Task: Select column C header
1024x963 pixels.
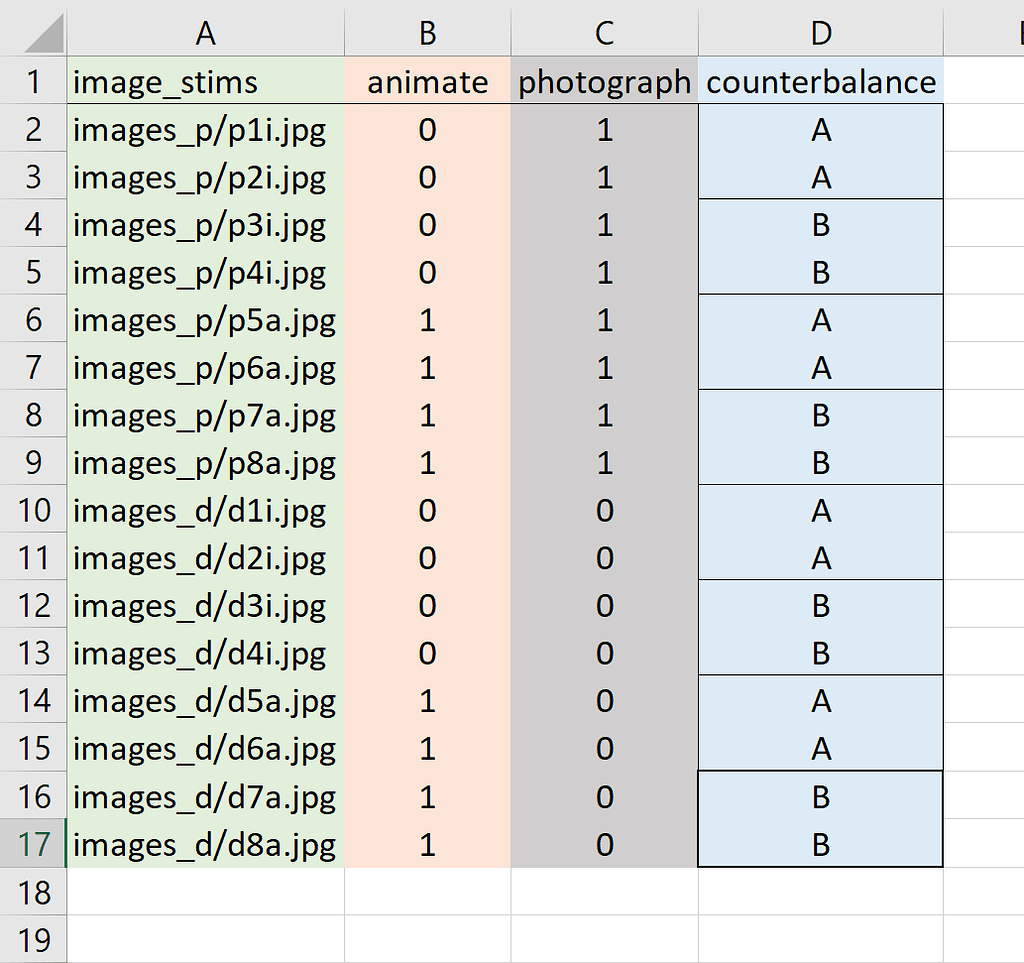Action: coord(604,32)
